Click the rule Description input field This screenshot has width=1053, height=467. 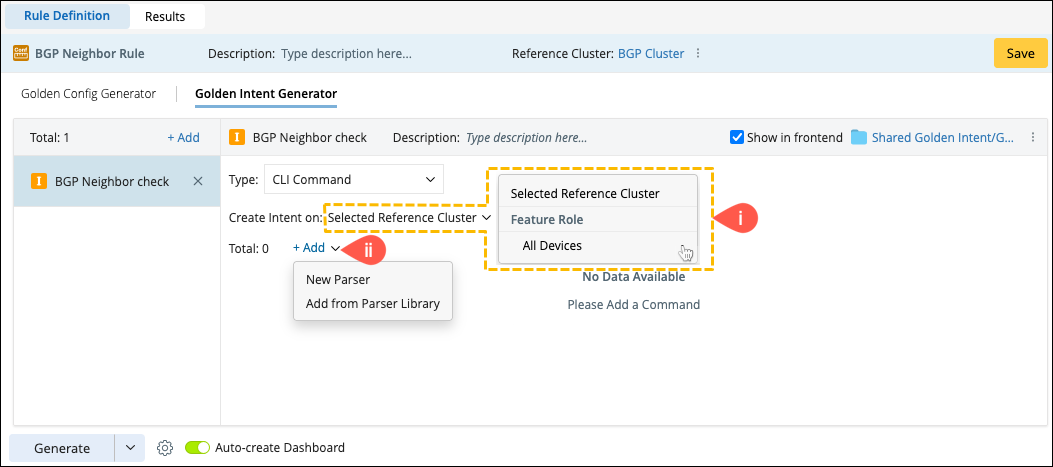point(346,54)
